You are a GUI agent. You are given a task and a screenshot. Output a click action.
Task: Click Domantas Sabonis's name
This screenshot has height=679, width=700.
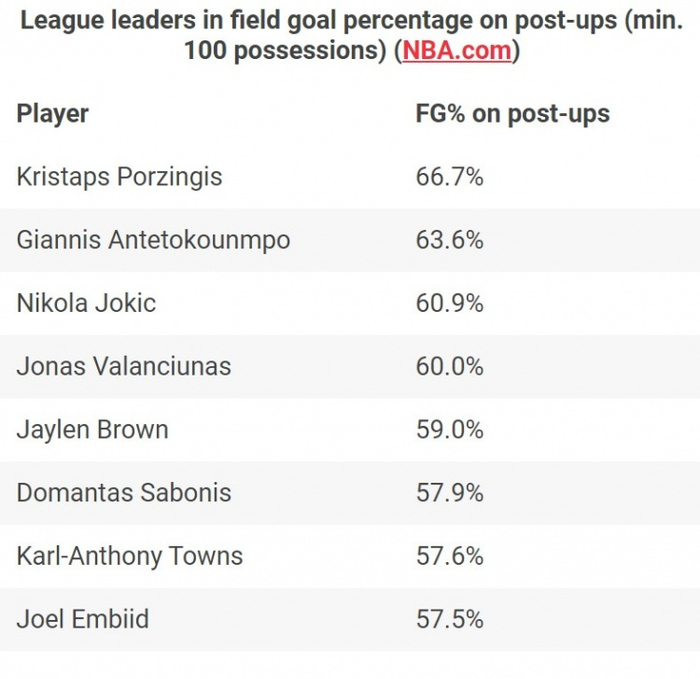(123, 493)
